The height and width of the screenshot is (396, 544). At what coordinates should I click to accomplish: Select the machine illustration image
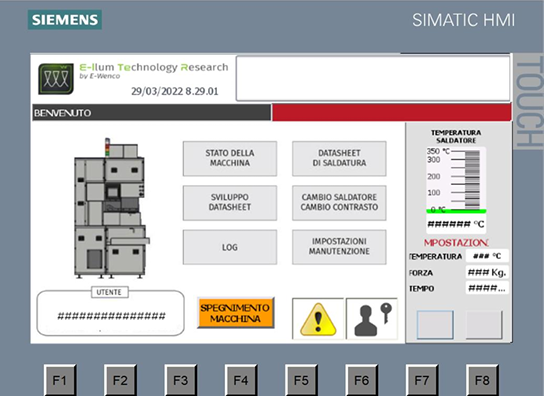click(x=111, y=208)
